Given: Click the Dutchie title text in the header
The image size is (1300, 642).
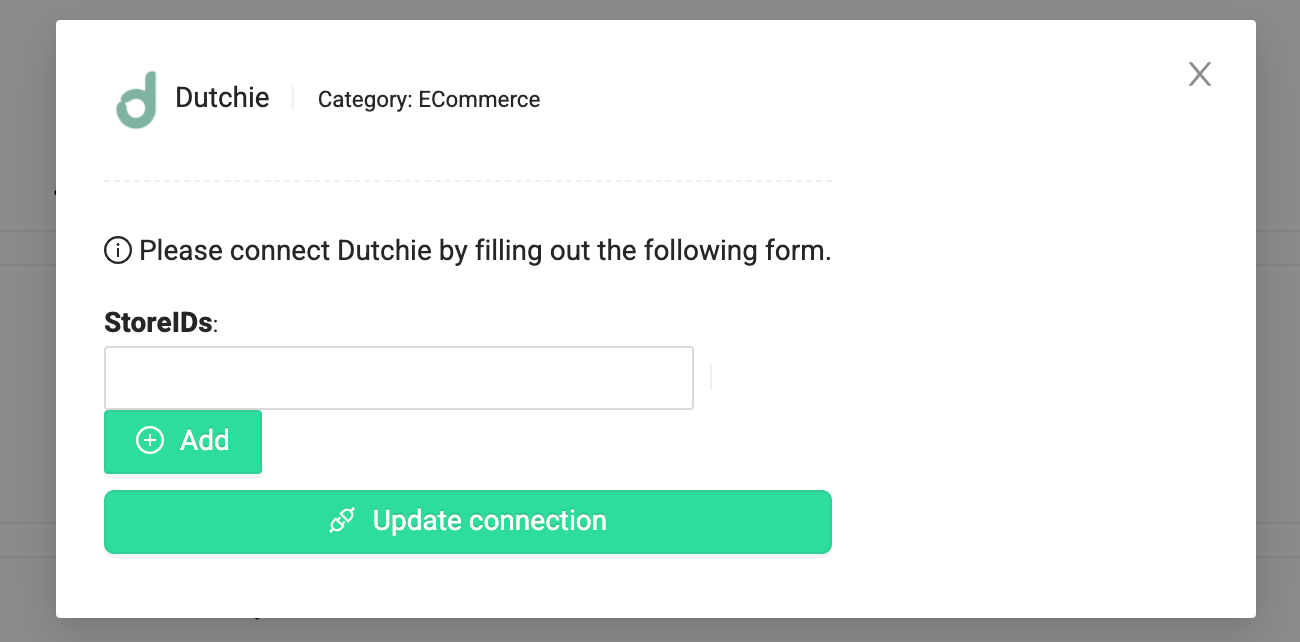Looking at the screenshot, I should [x=222, y=97].
